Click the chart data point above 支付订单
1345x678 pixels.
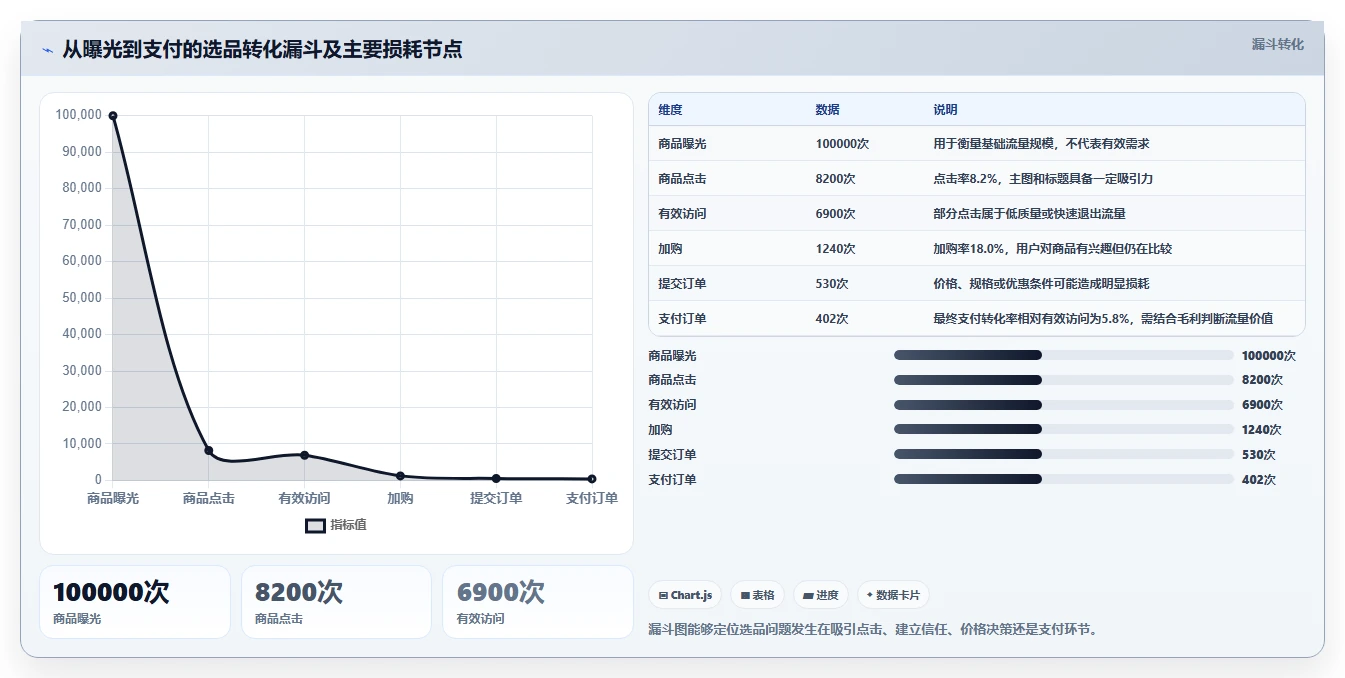tap(592, 479)
